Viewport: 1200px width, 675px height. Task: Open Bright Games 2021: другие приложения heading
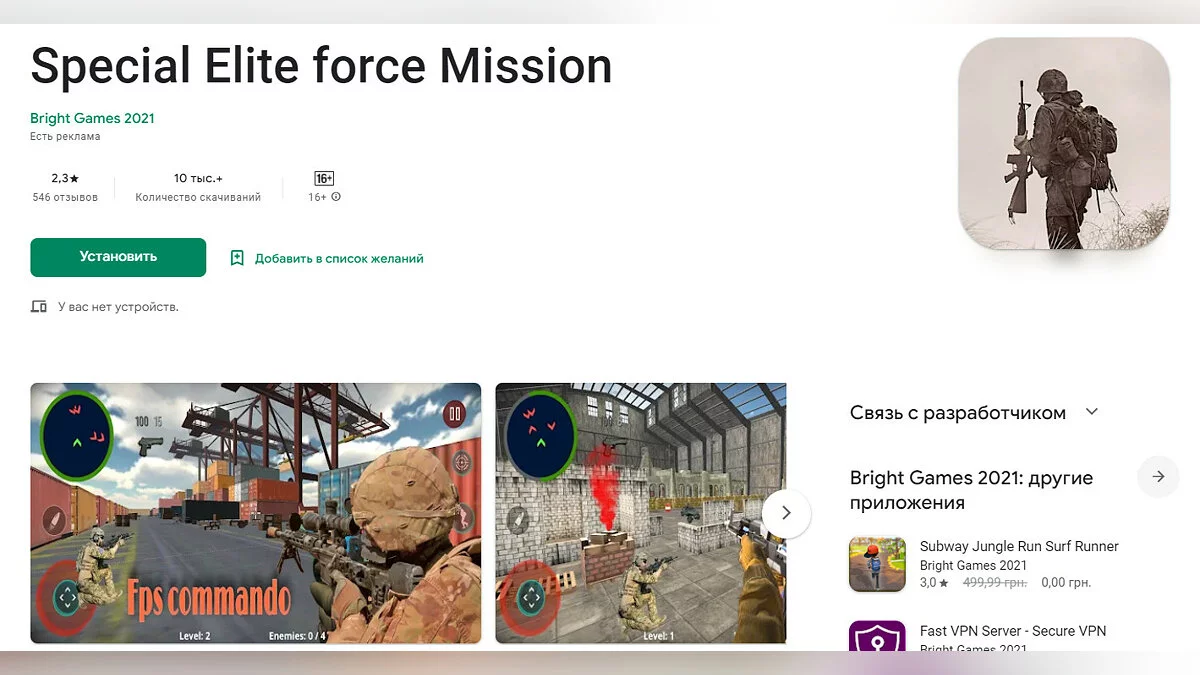(x=971, y=490)
